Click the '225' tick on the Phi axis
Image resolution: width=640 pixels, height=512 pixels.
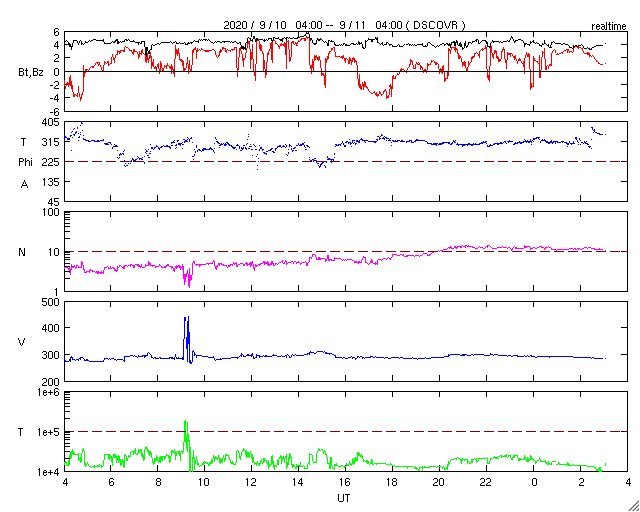(52, 162)
